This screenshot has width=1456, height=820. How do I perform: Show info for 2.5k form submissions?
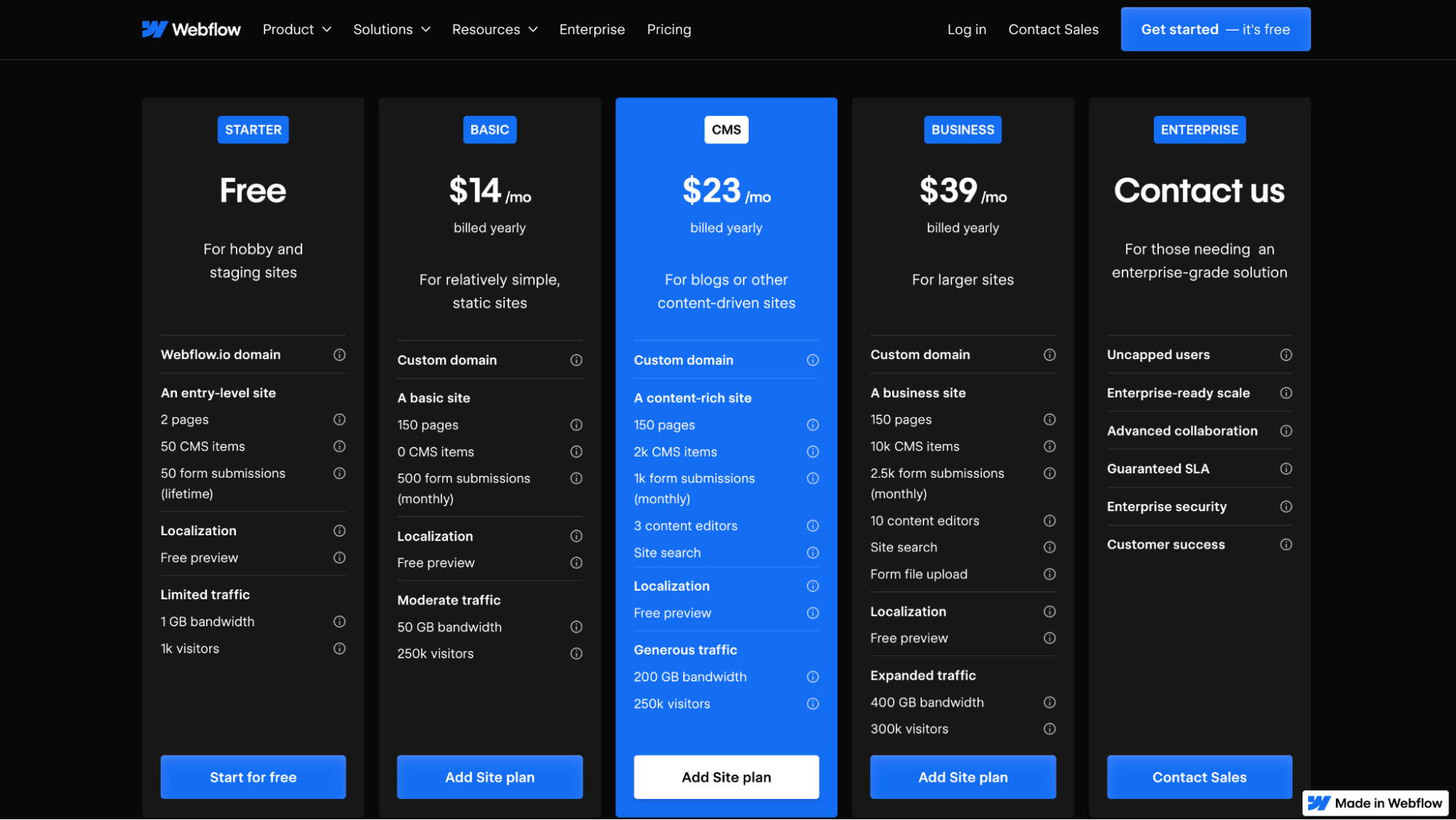pyautogui.click(x=1050, y=473)
